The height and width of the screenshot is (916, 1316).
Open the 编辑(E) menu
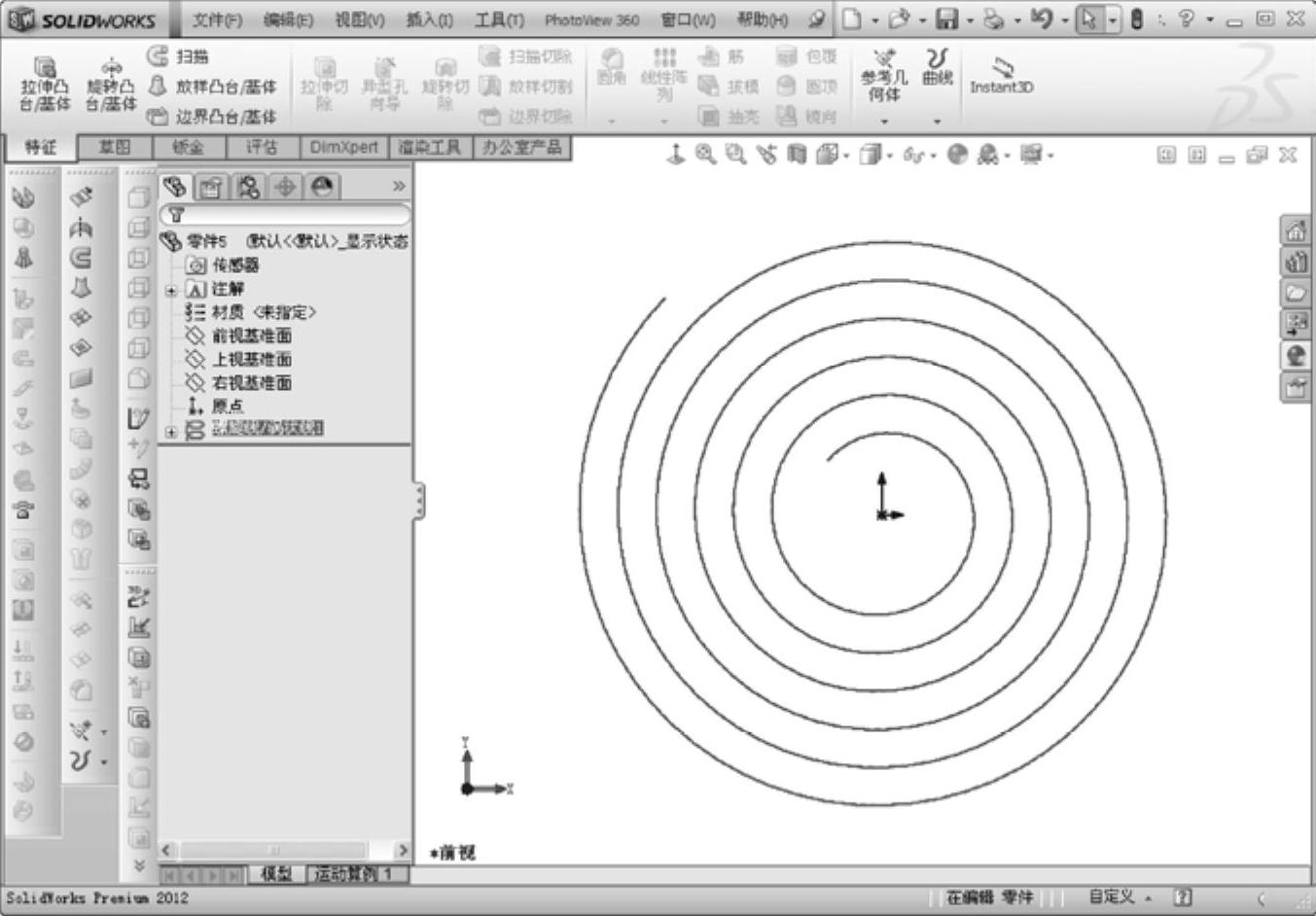(288, 19)
